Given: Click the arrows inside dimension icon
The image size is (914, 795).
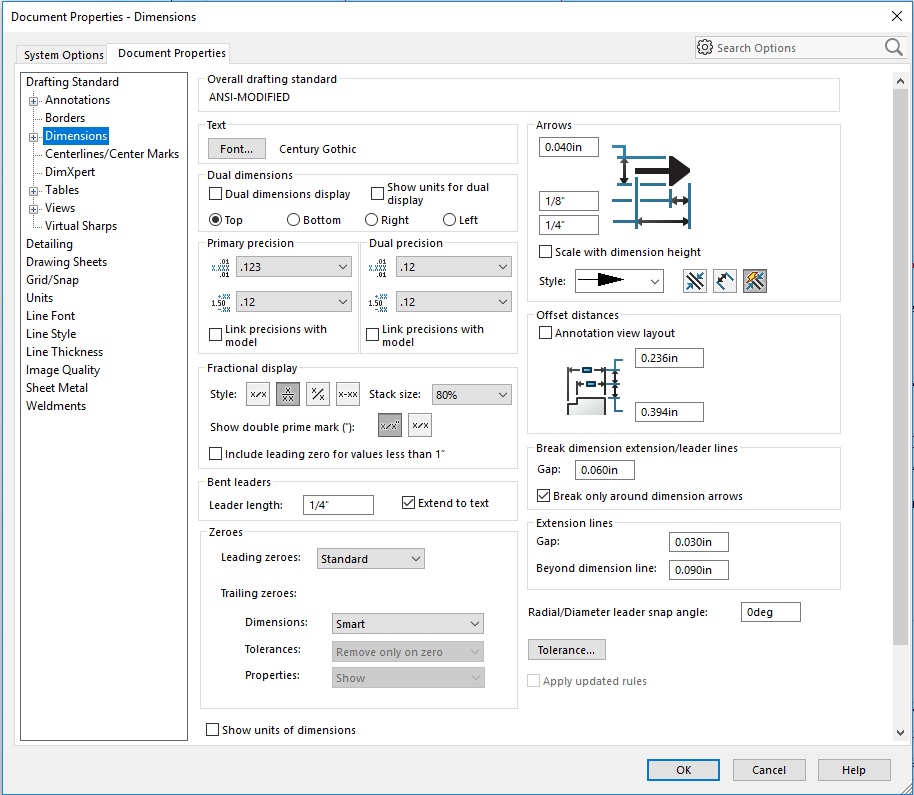Looking at the screenshot, I should click(725, 281).
